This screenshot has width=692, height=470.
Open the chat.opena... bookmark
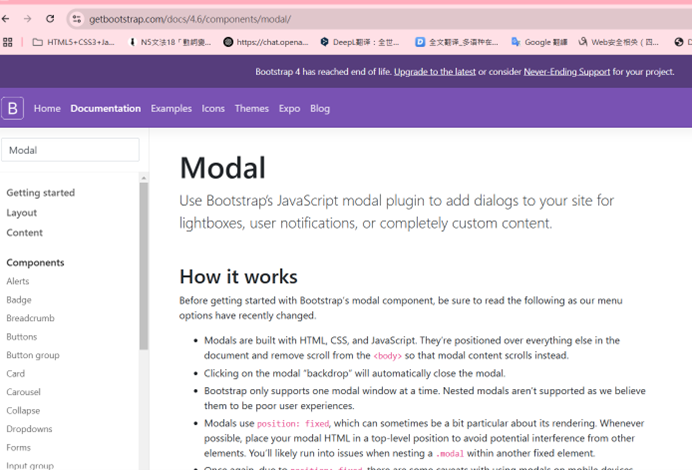click(x=266, y=42)
